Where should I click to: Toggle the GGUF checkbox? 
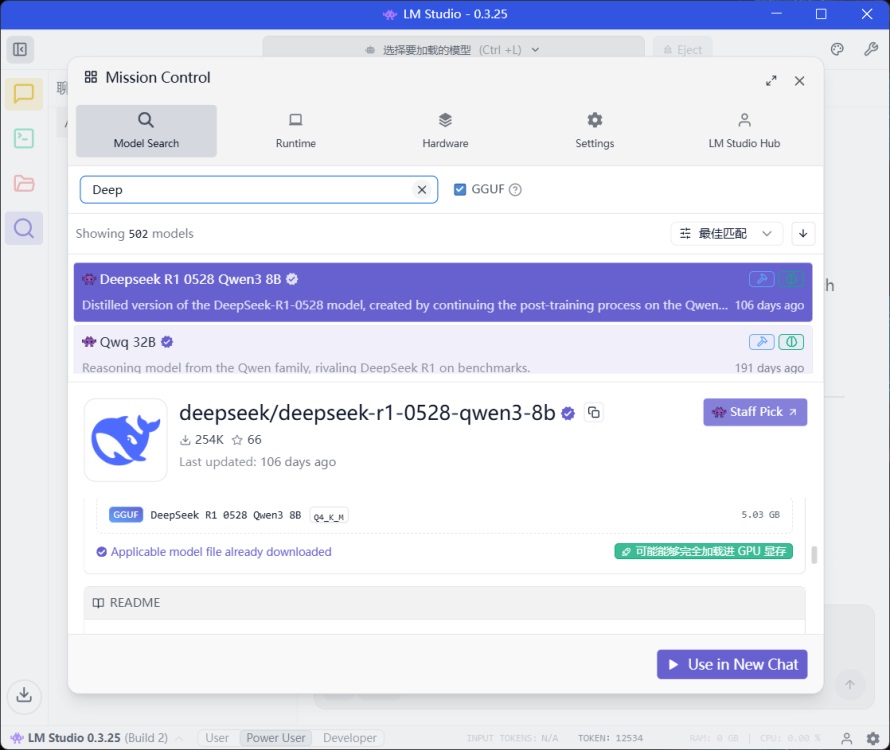click(460, 190)
